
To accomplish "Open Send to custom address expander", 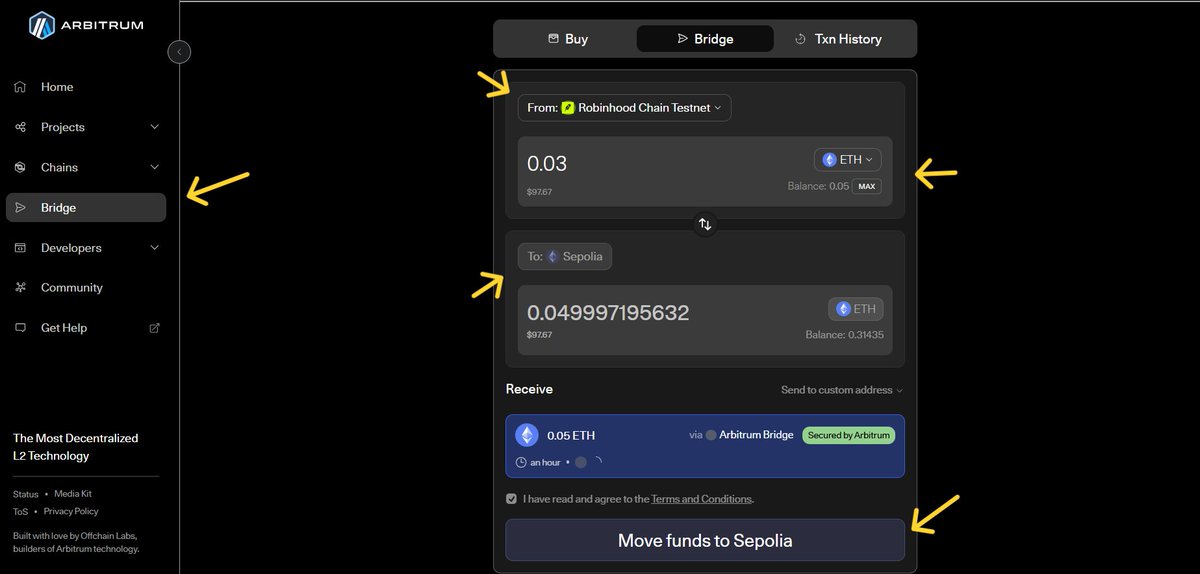I will (x=842, y=390).
